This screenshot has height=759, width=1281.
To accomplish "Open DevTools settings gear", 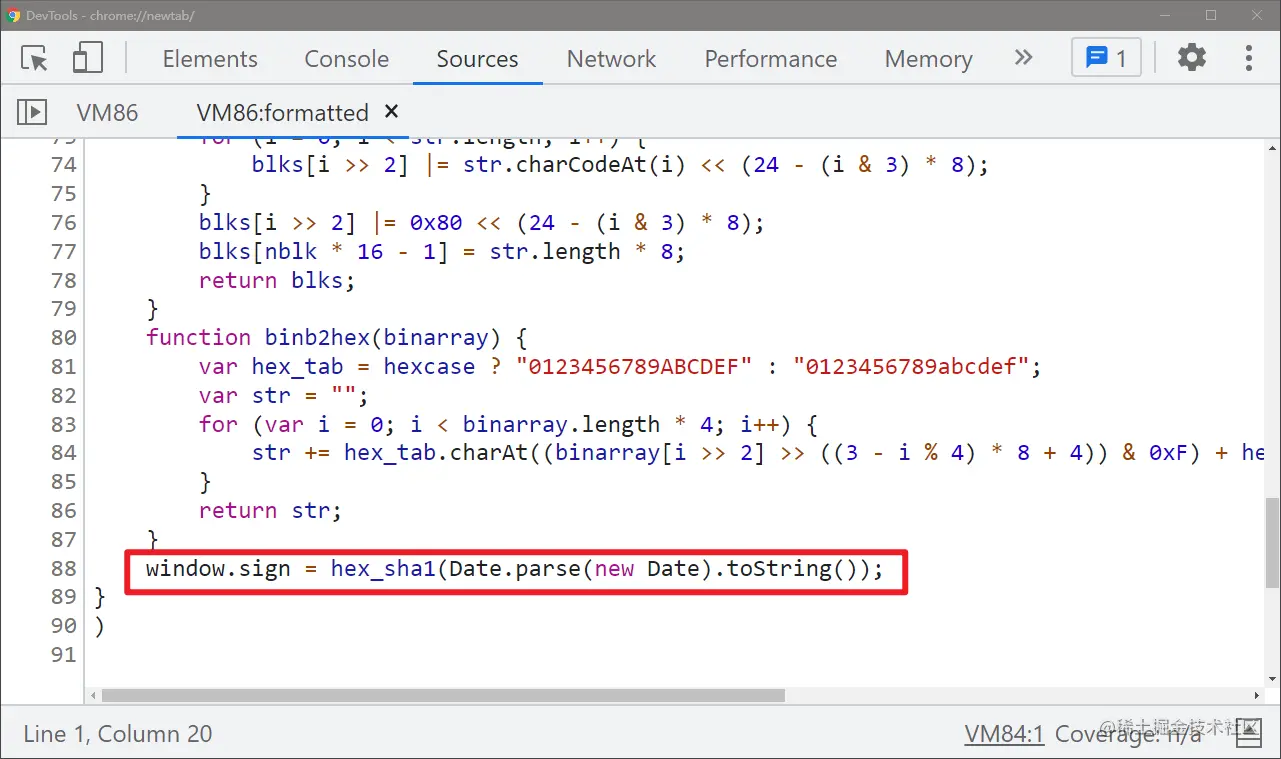I will [x=1192, y=58].
